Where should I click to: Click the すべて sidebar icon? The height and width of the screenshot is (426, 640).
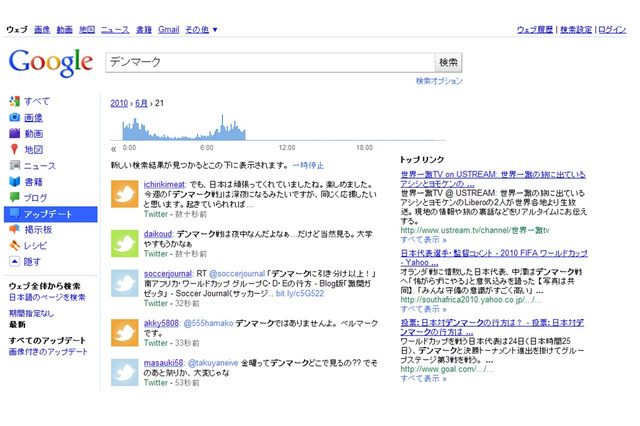(x=15, y=101)
